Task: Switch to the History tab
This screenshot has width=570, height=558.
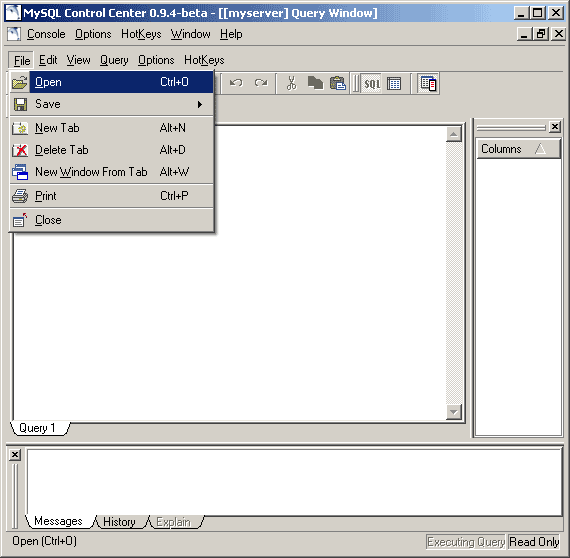Action: click(119, 522)
